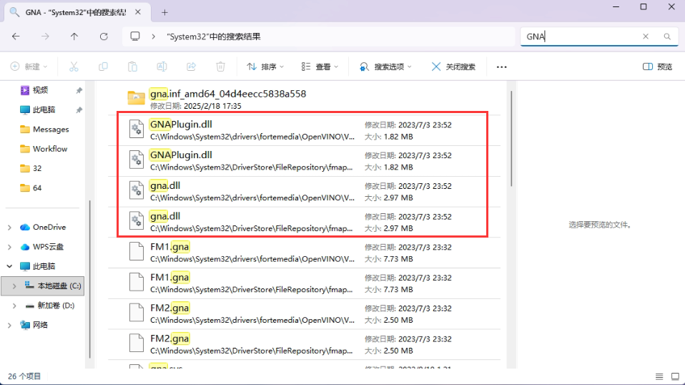Refresh the search results
The height and width of the screenshot is (385, 685).
(104, 37)
